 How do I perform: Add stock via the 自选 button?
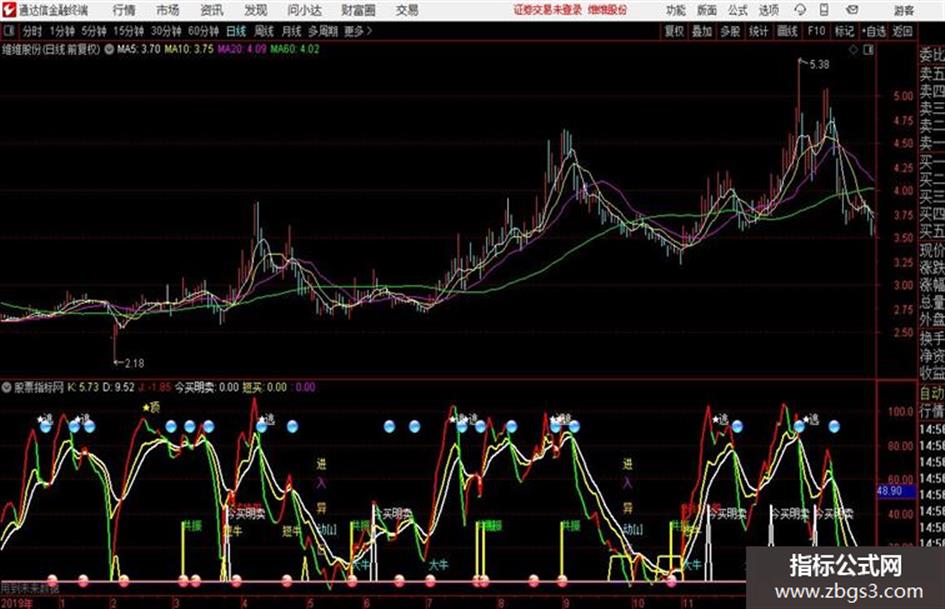(x=874, y=31)
